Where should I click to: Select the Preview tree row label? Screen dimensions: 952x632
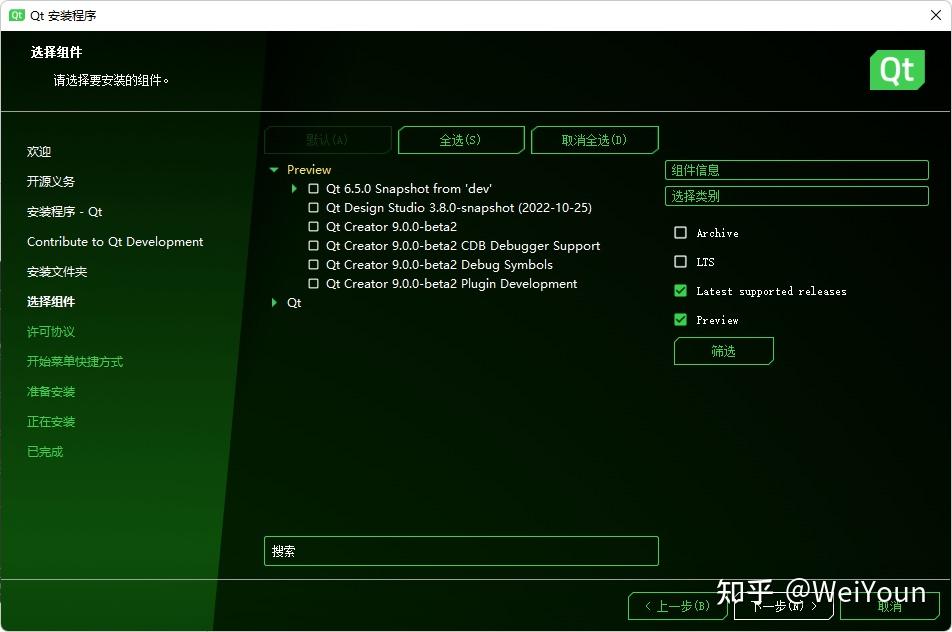309,170
